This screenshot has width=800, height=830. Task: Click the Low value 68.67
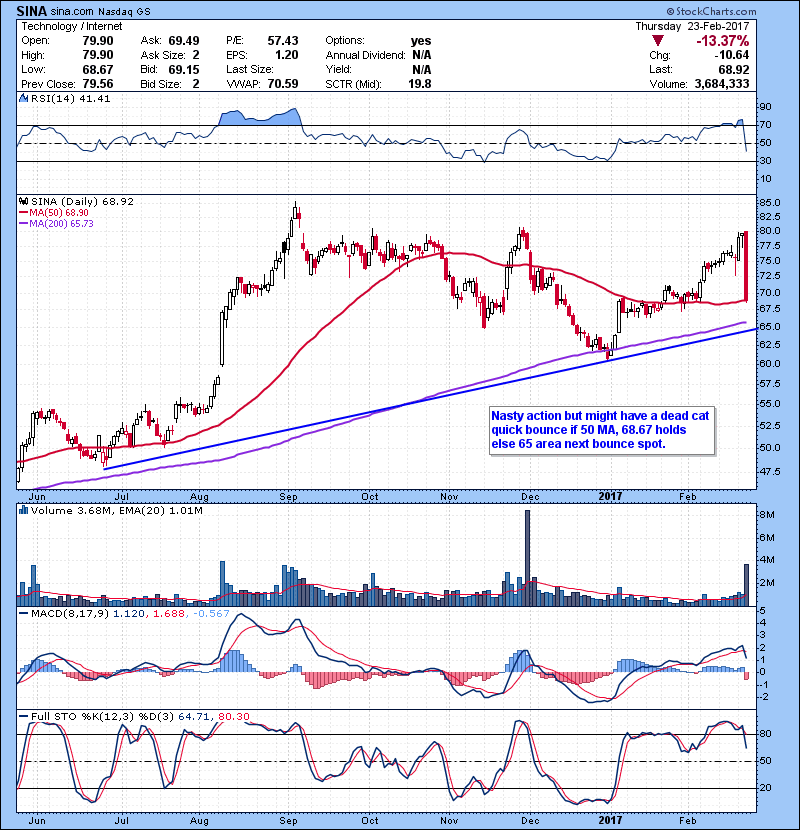98,69
